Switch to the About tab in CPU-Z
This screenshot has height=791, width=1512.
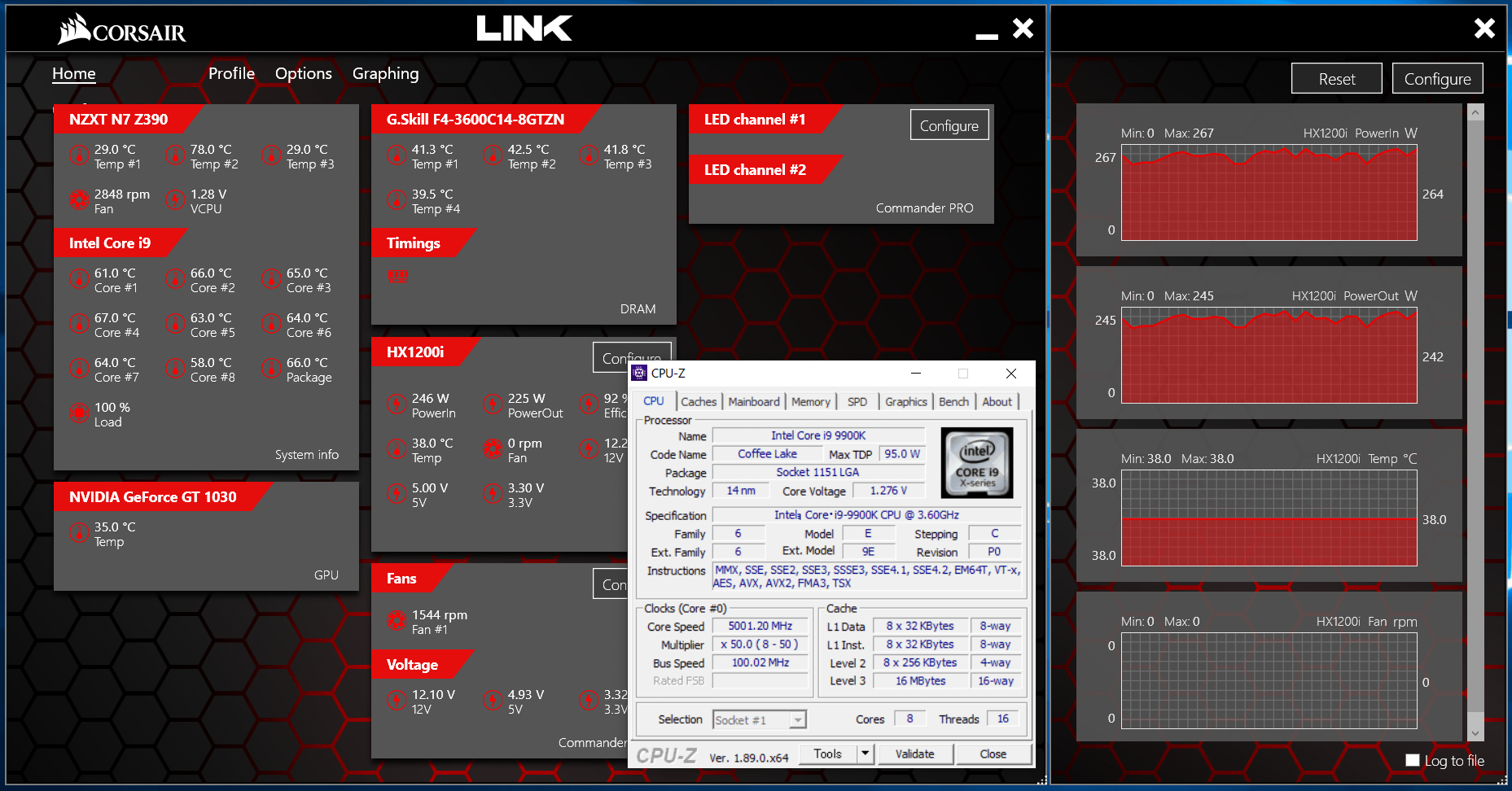point(997,401)
